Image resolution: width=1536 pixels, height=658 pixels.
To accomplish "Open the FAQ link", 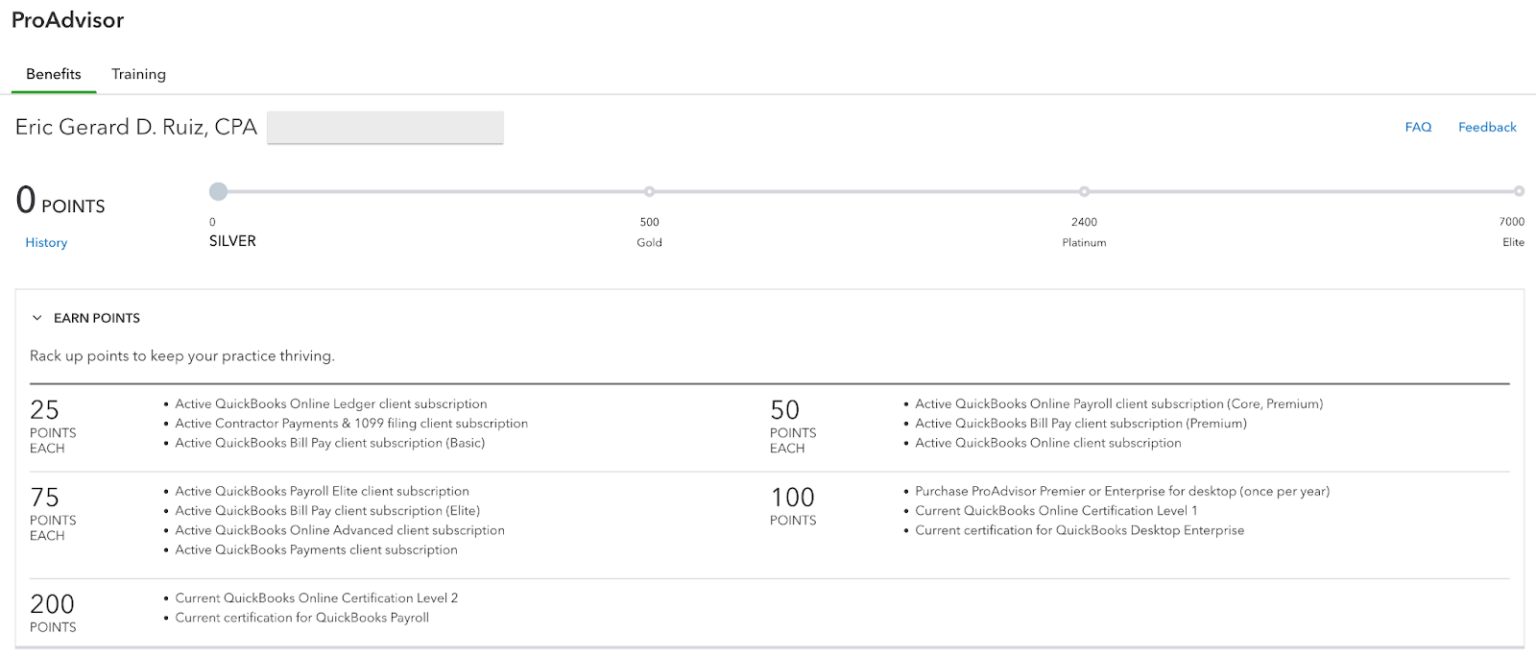I will pos(1417,127).
